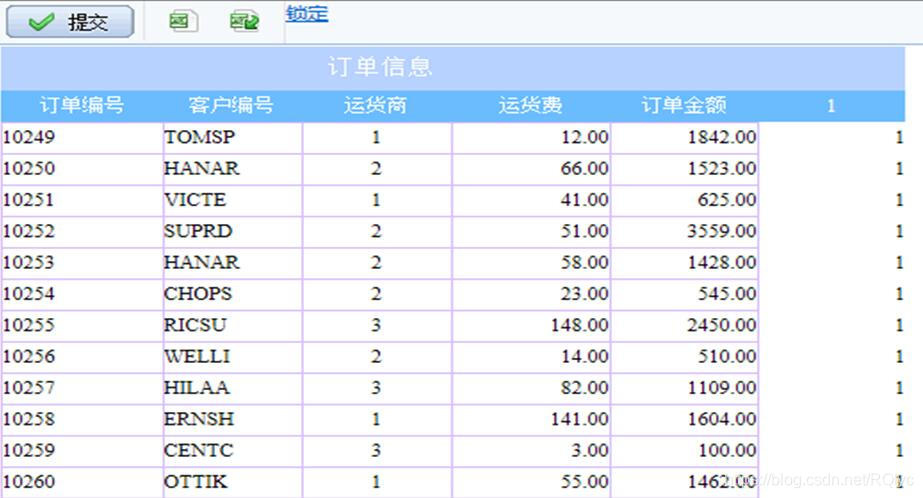This screenshot has width=923, height=498.
Task: Select the 运货费 column header
Action: coord(530,105)
